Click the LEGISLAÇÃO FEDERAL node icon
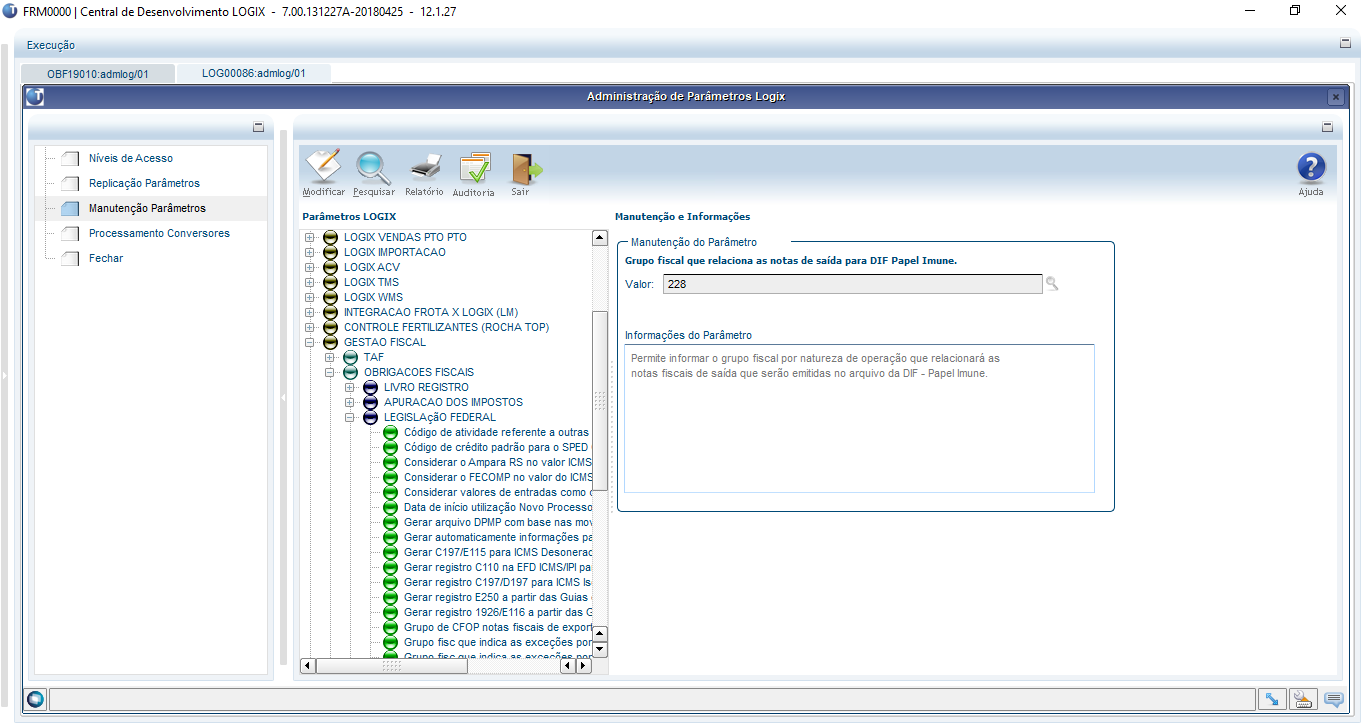The image size is (1366, 728). [x=370, y=417]
